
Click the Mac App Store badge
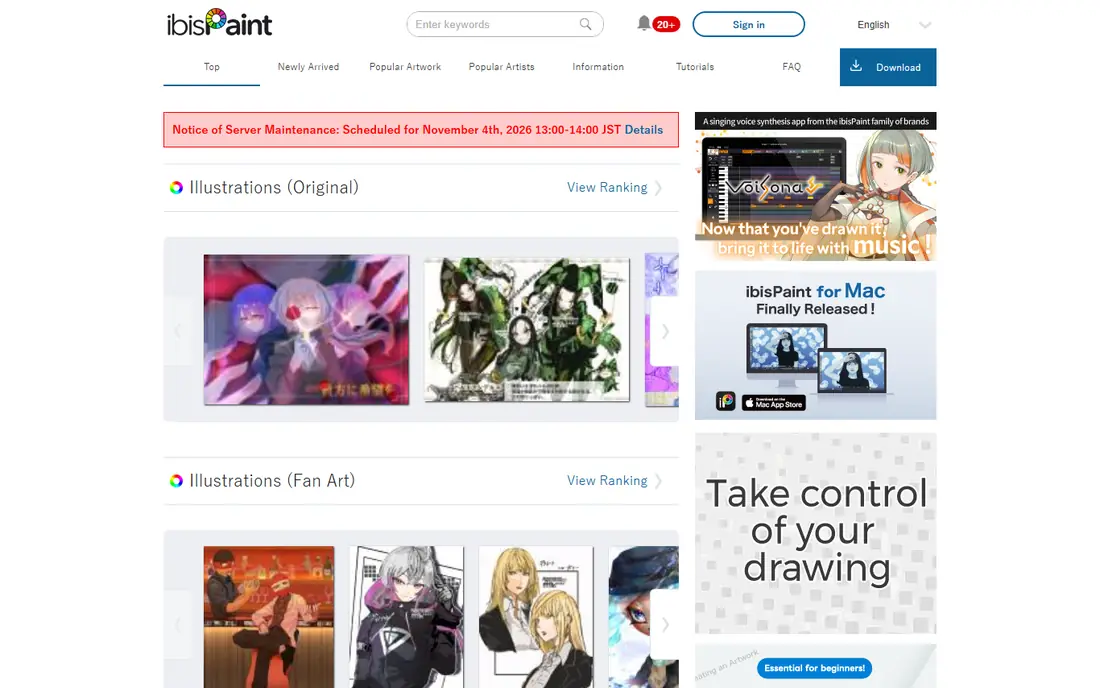[x=774, y=403]
